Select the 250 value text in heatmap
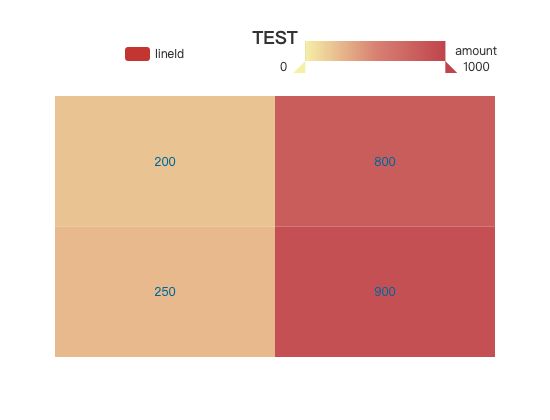The width and height of the screenshot is (550, 420). (x=165, y=292)
